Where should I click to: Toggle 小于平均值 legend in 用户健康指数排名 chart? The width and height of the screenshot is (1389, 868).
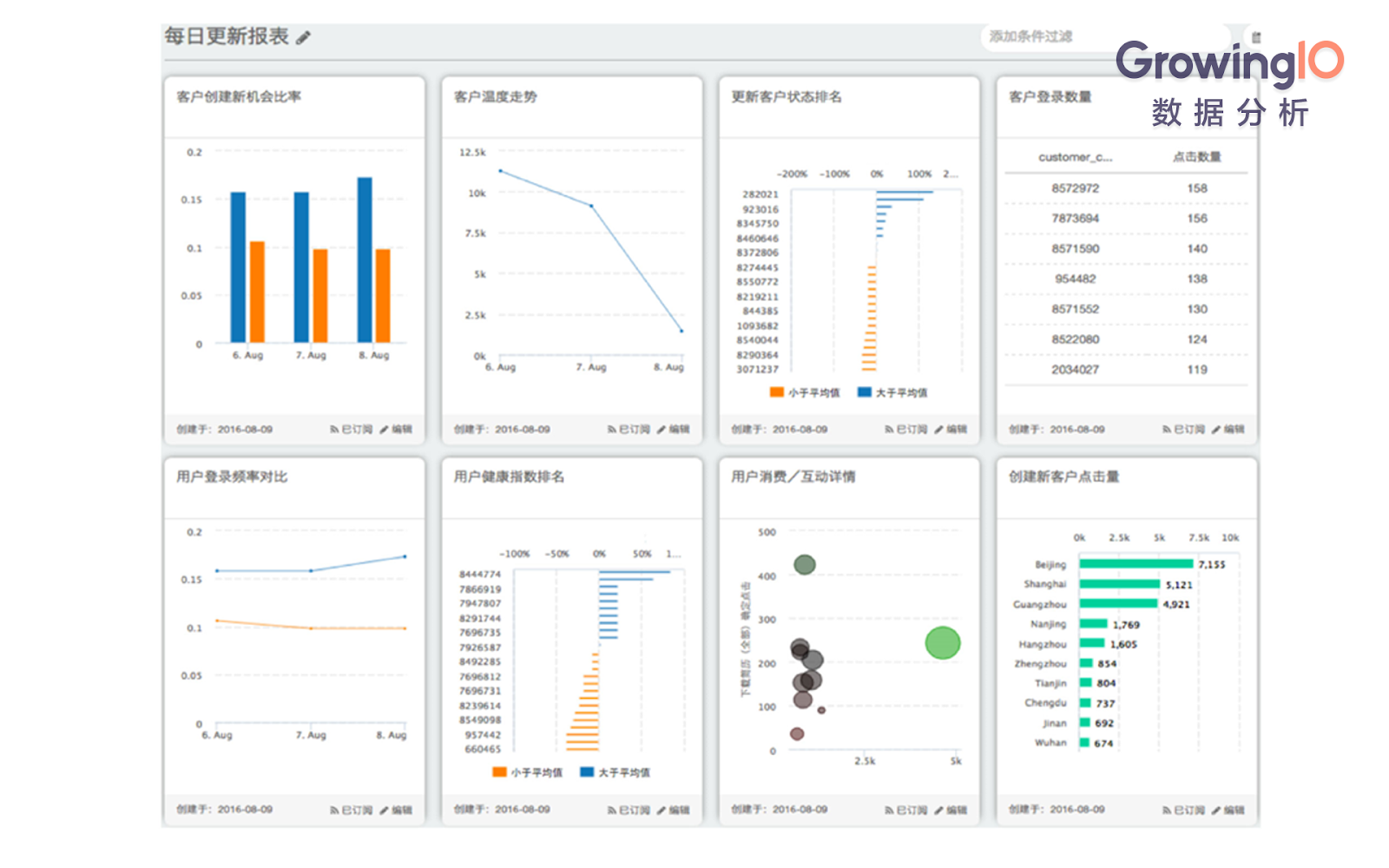point(527,772)
